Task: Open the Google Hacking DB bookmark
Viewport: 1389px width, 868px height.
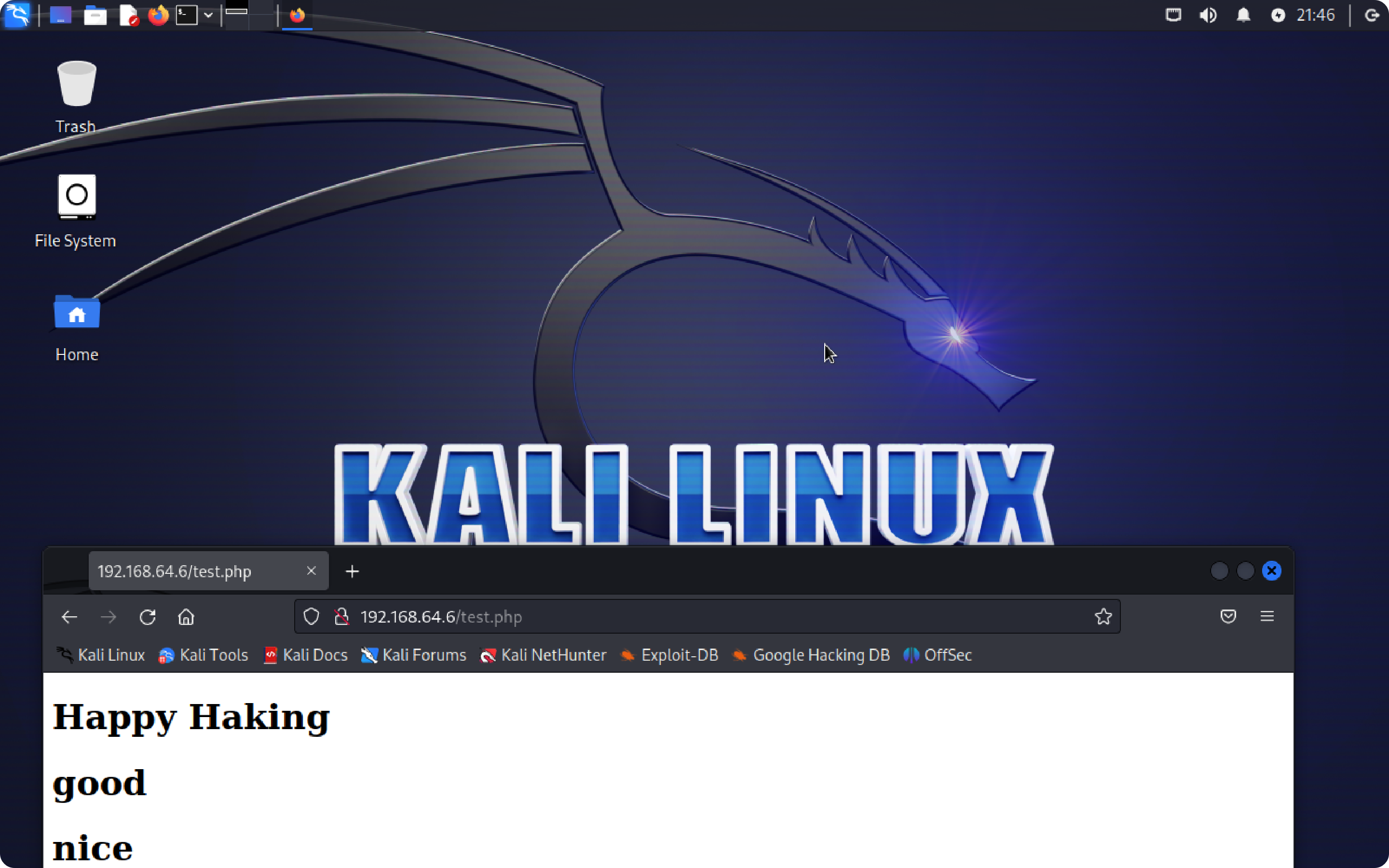Action: click(810, 655)
